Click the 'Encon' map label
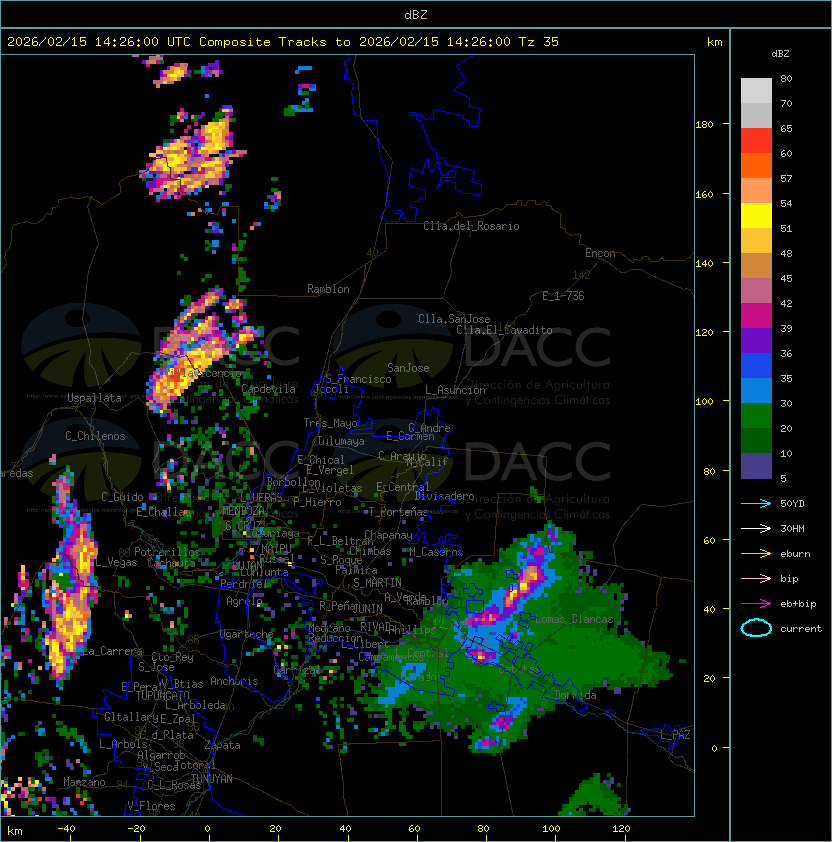 tap(600, 253)
